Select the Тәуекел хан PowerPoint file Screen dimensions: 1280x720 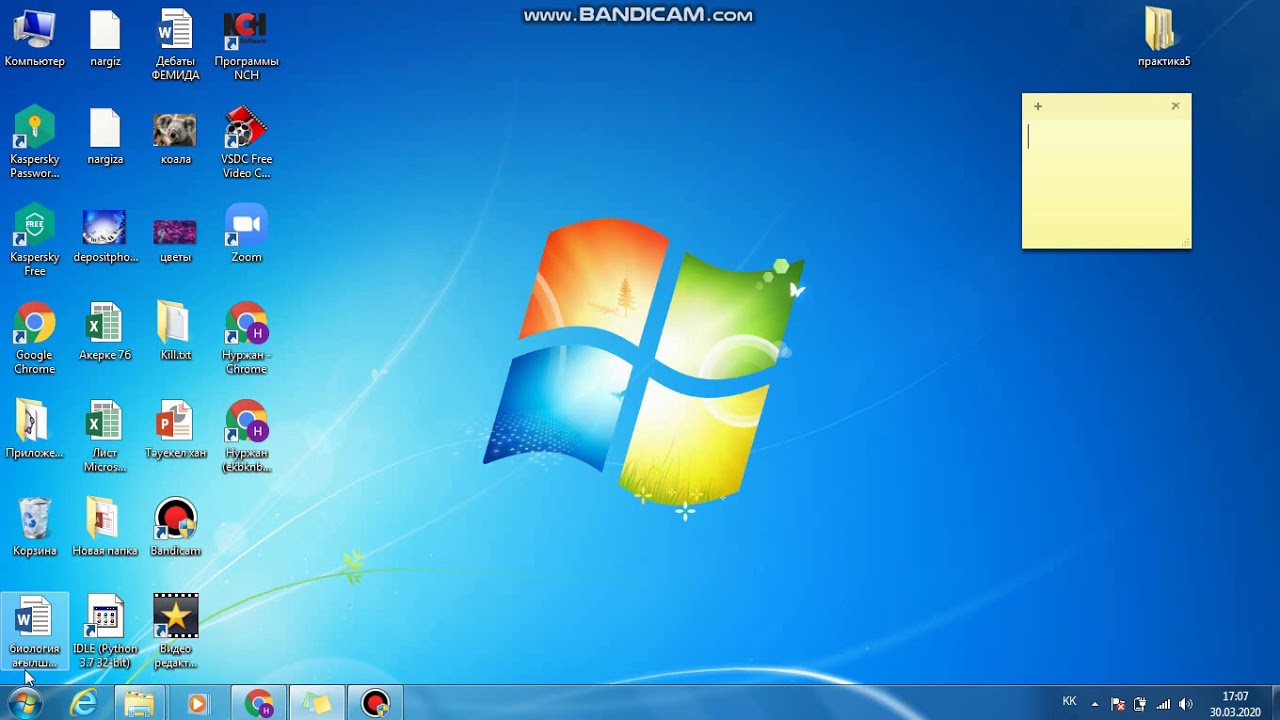(176, 430)
